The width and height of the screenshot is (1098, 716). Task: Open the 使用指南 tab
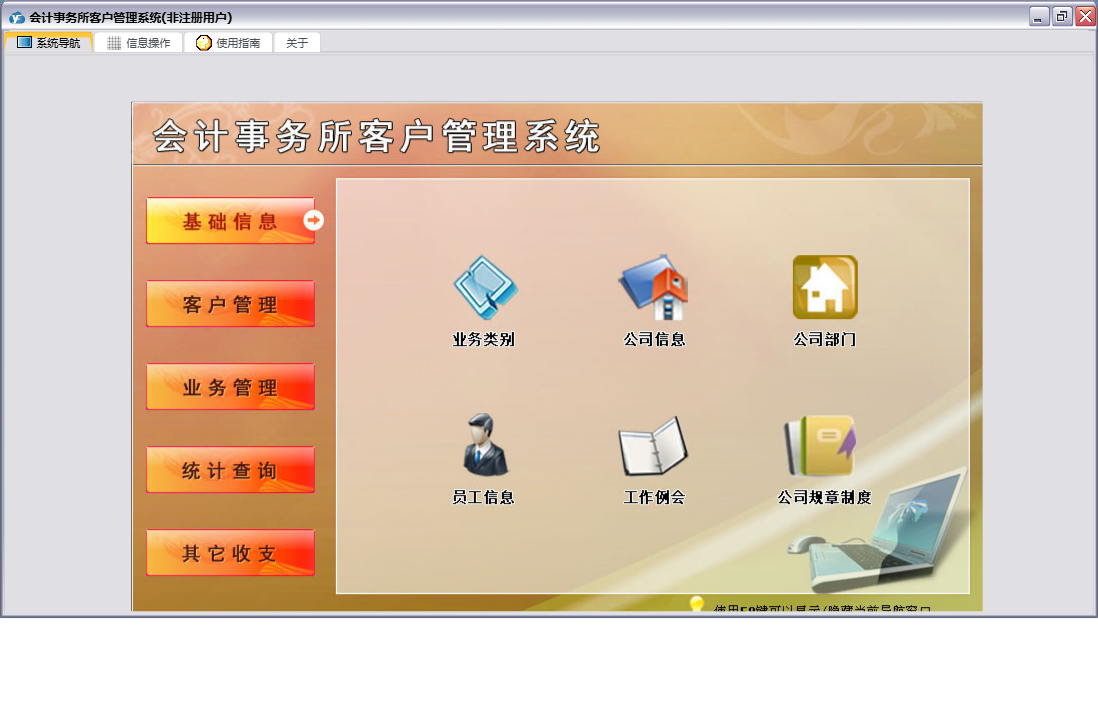click(228, 43)
